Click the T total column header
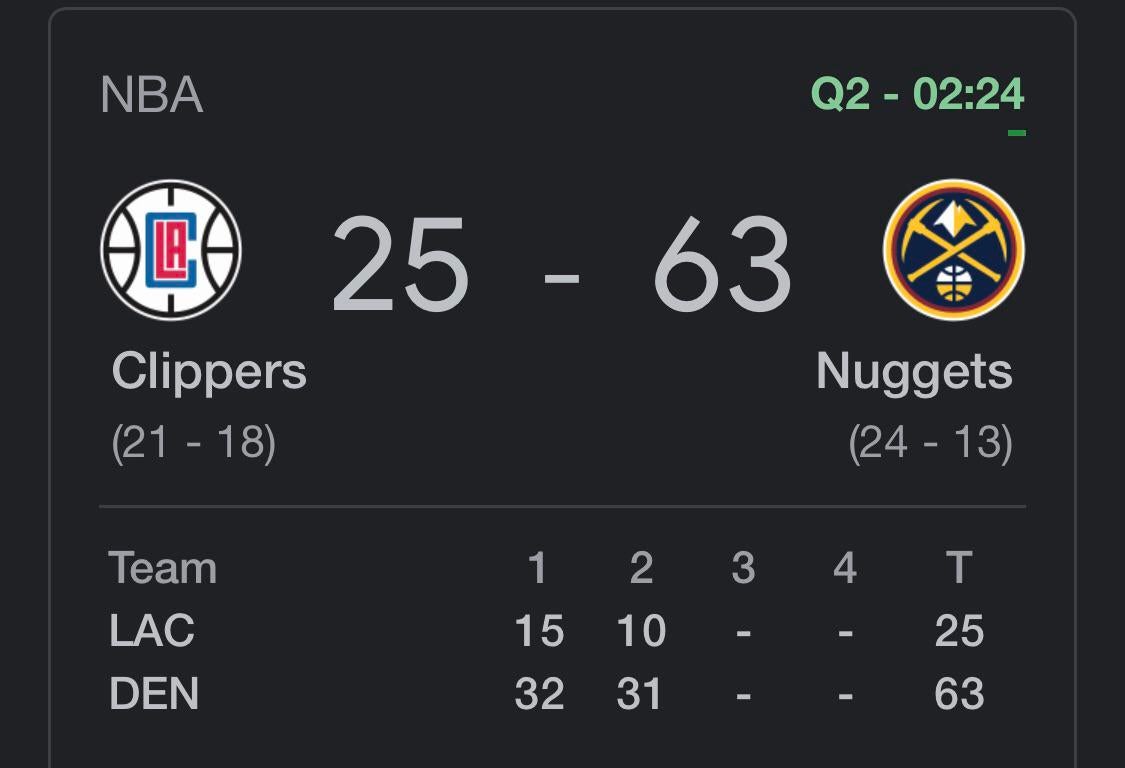The height and width of the screenshot is (768, 1125). (959, 568)
